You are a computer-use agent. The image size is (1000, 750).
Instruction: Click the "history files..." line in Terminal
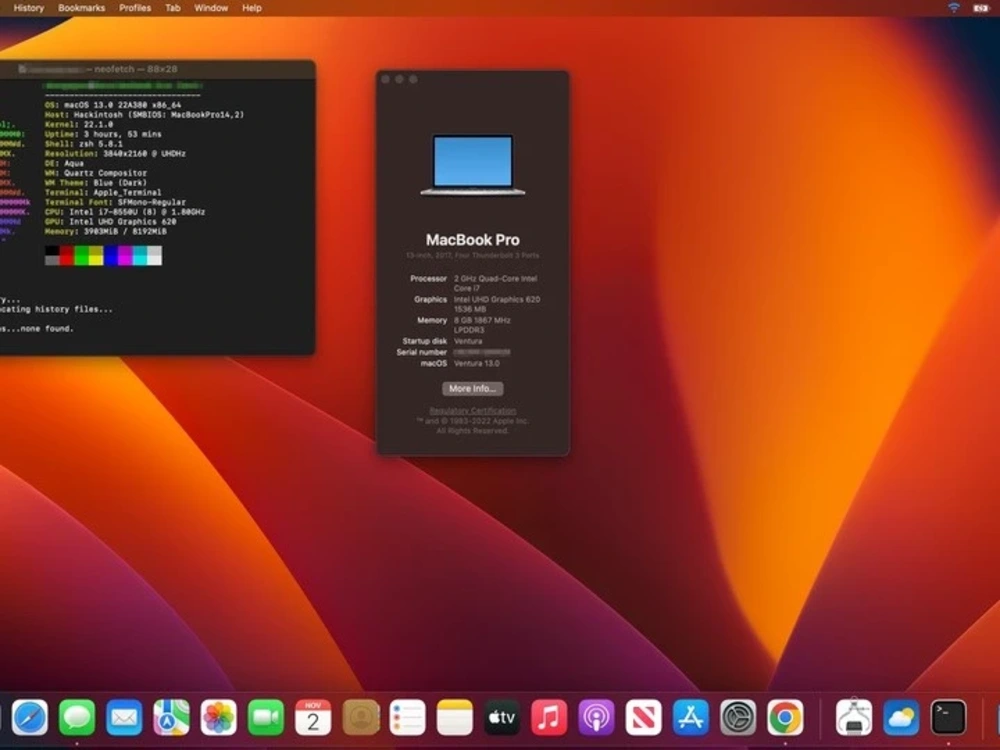click(56, 309)
